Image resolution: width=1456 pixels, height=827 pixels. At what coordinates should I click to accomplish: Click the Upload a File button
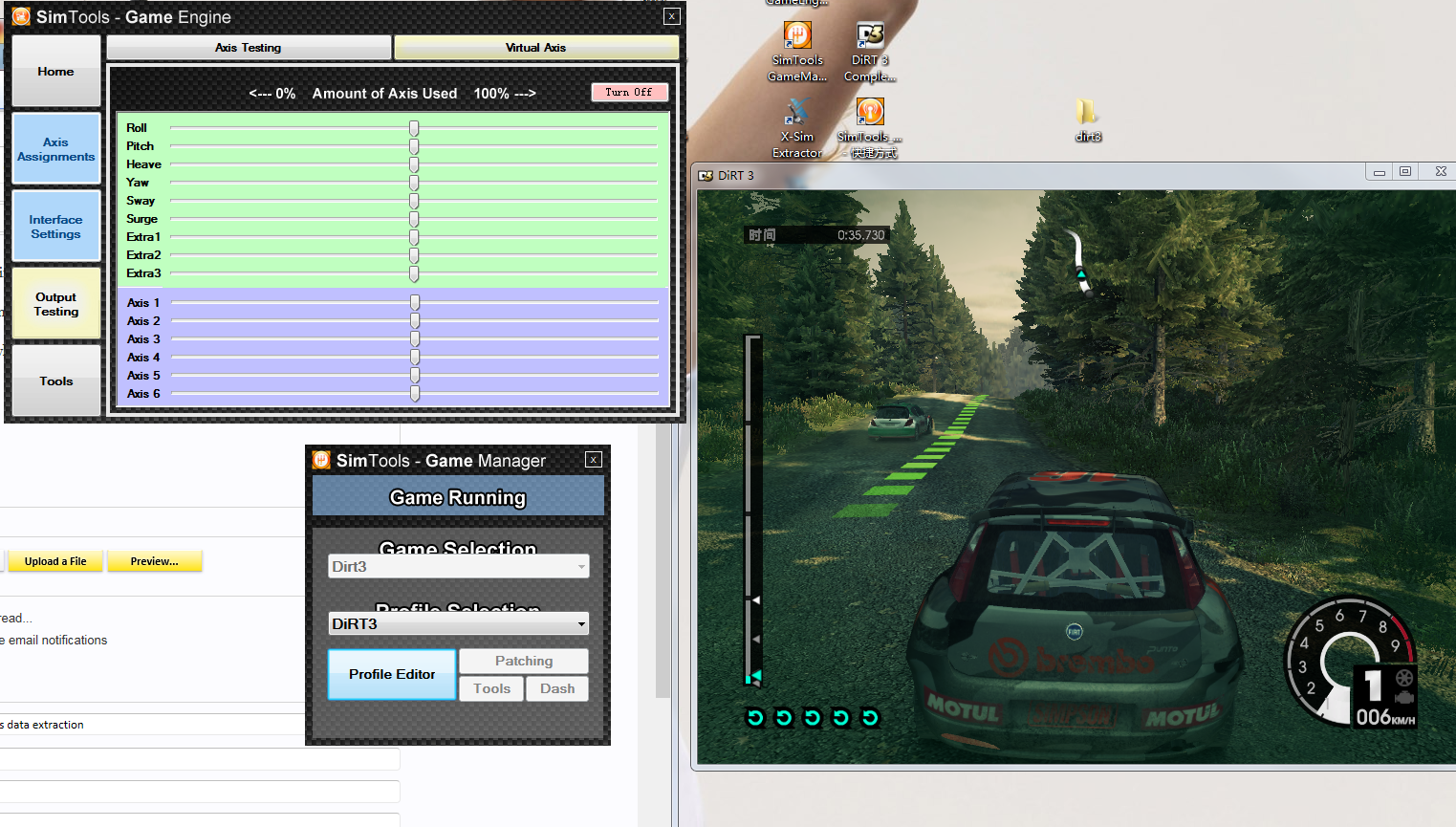click(x=55, y=561)
